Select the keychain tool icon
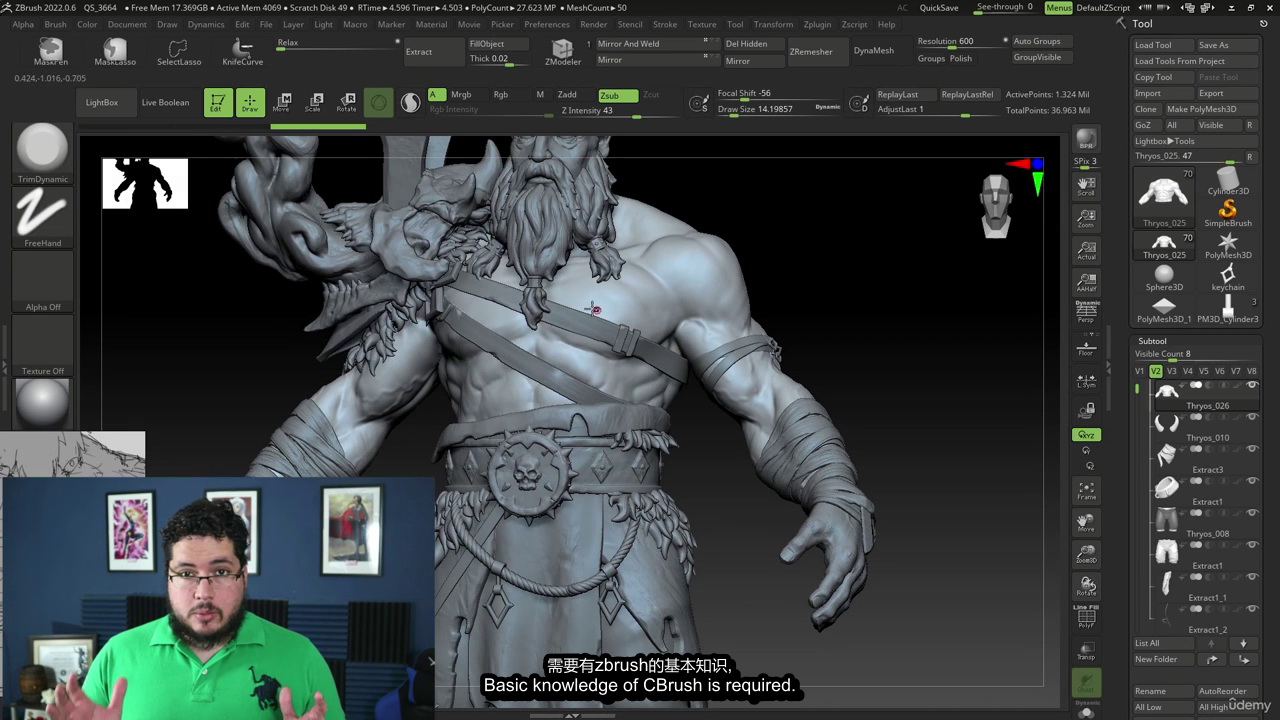 pyautogui.click(x=1228, y=278)
